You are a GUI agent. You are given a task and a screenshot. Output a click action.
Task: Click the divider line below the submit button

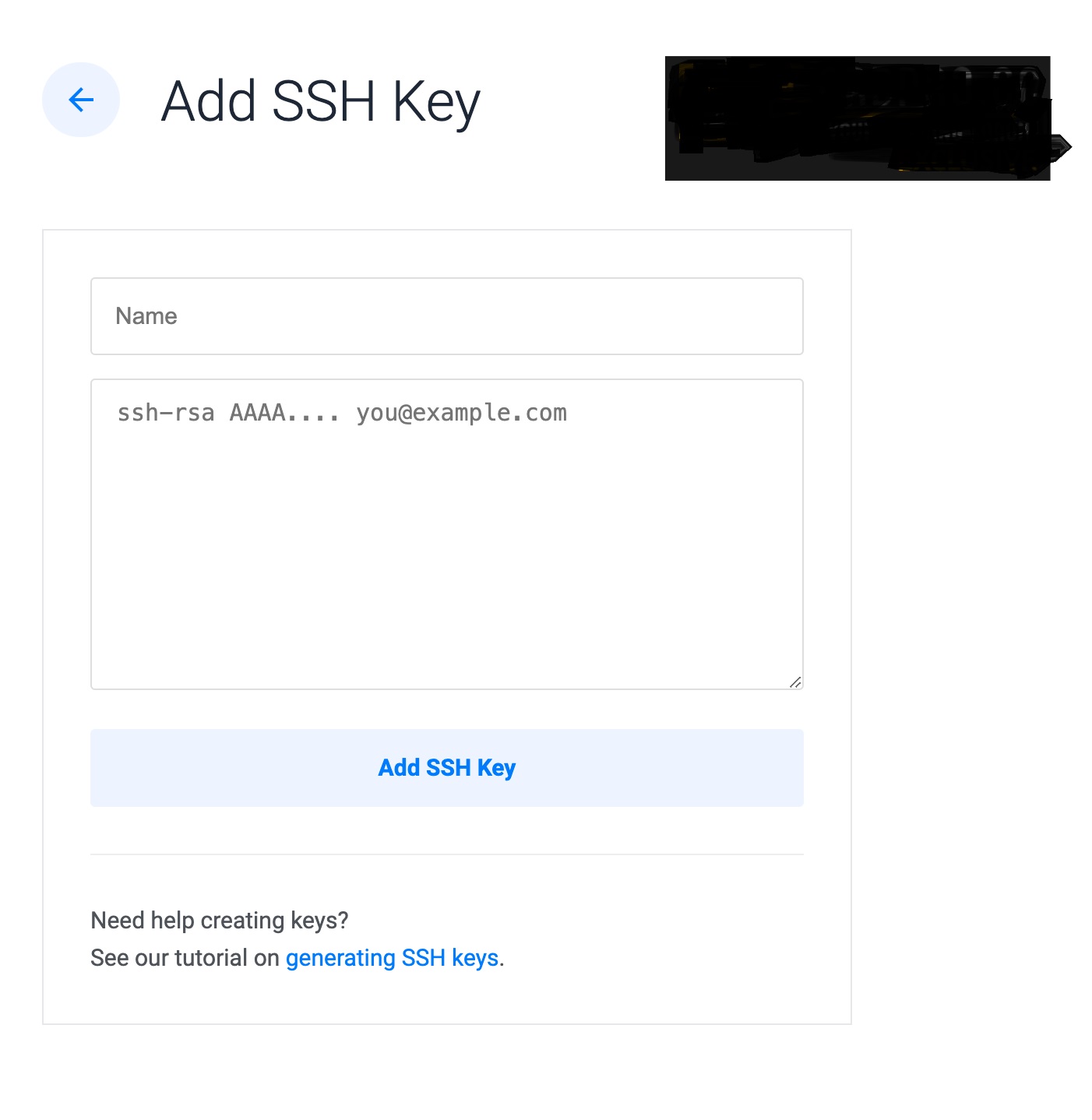click(x=446, y=854)
